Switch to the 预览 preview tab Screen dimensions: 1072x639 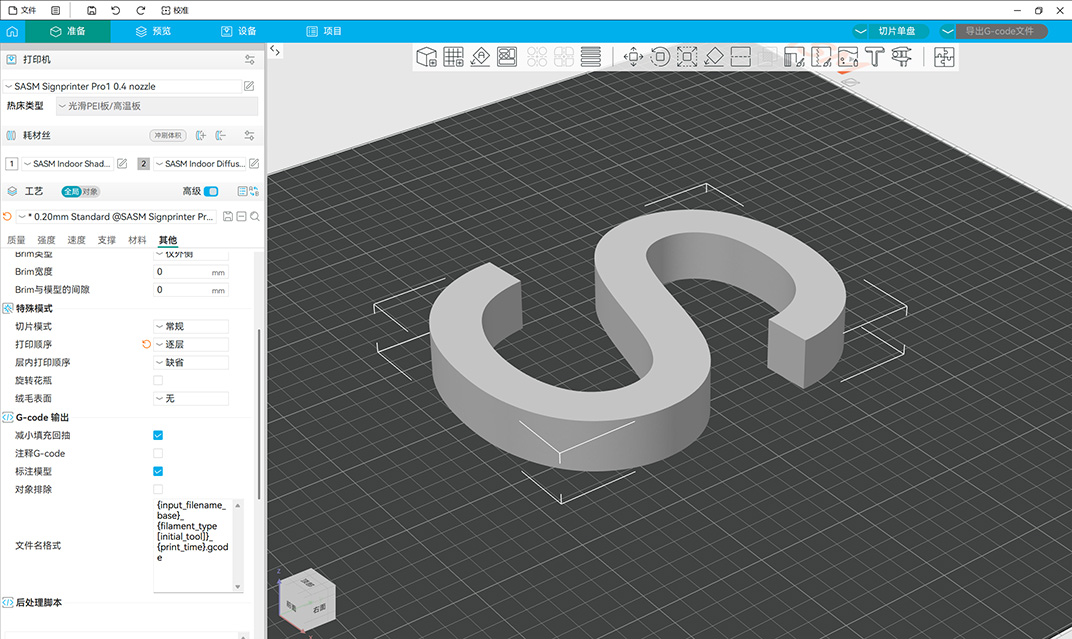pyautogui.click(x=154, y=31)
